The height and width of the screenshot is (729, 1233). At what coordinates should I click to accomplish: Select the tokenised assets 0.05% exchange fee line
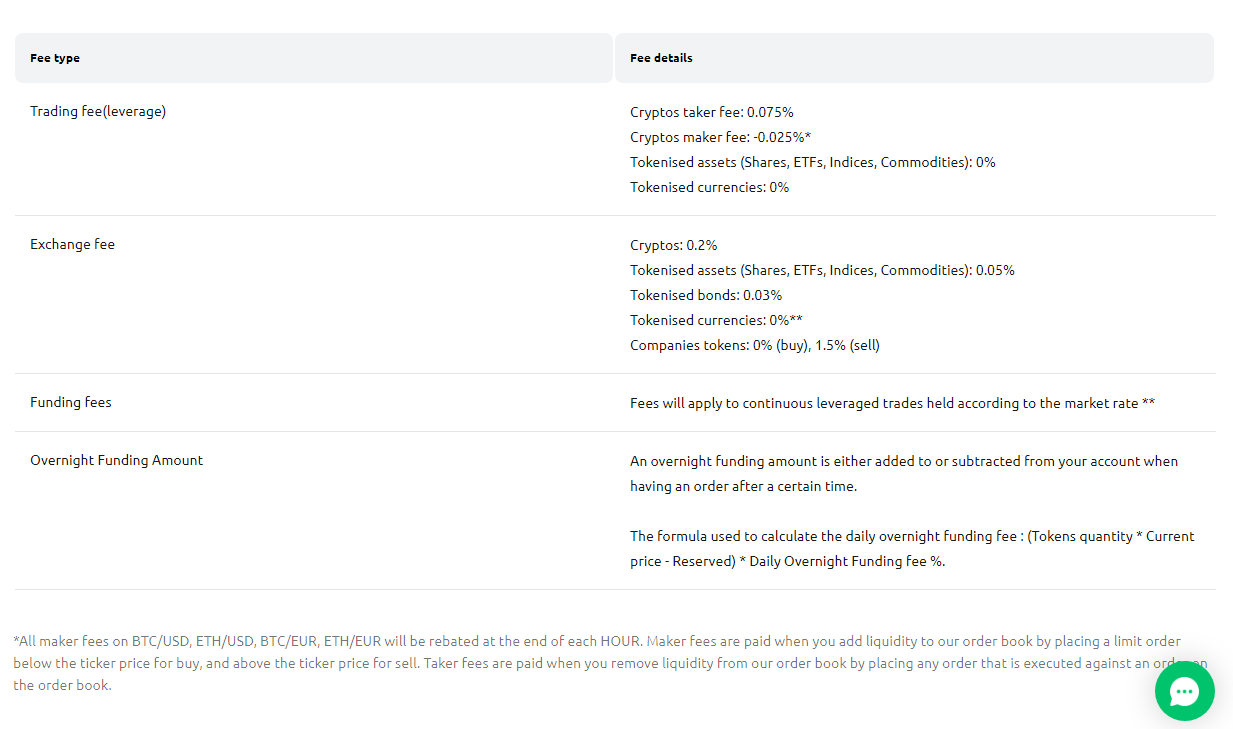pos(822,270)
